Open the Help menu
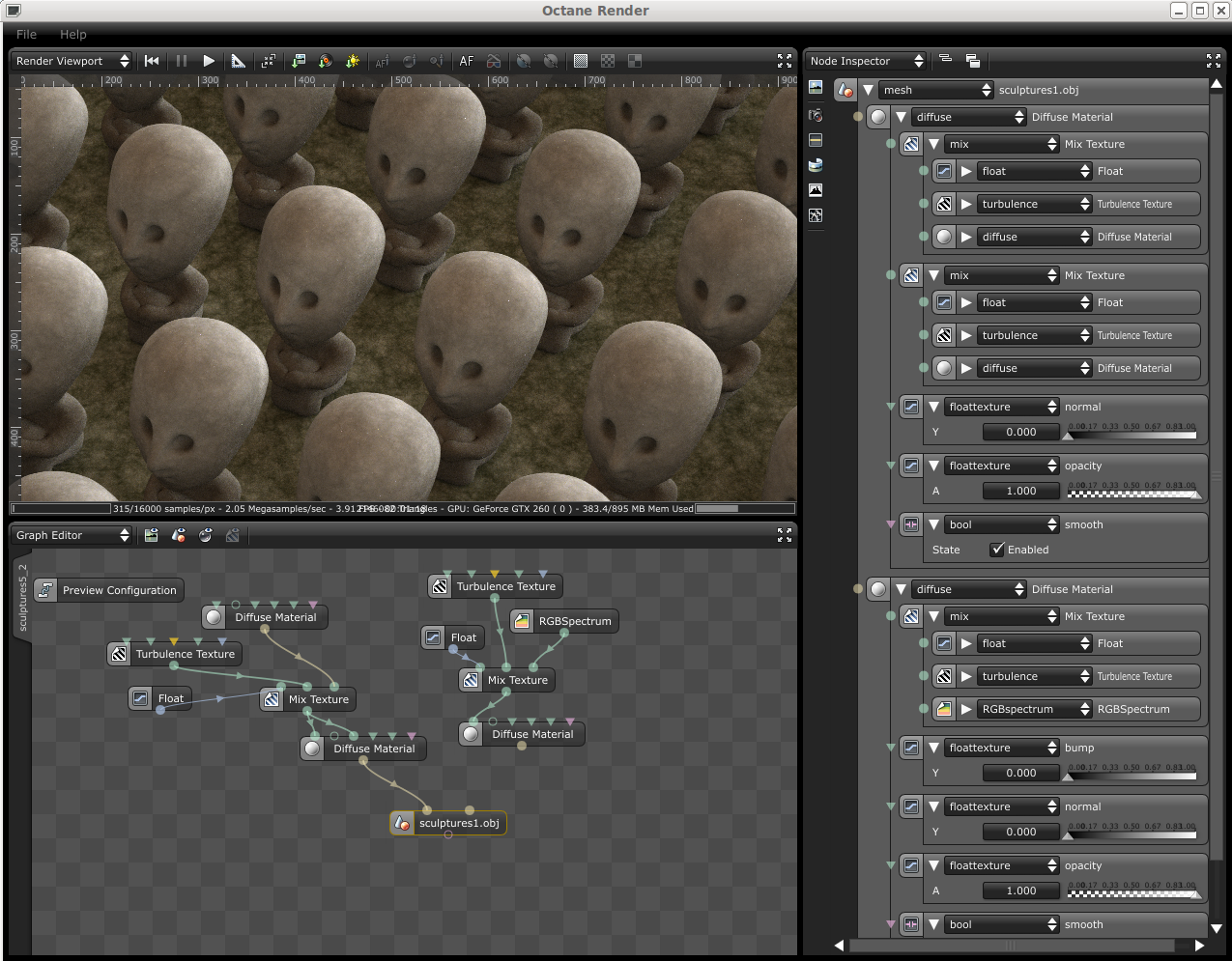Image resolution: width=1232 pixels, height=961 pixels. point(73,34)
